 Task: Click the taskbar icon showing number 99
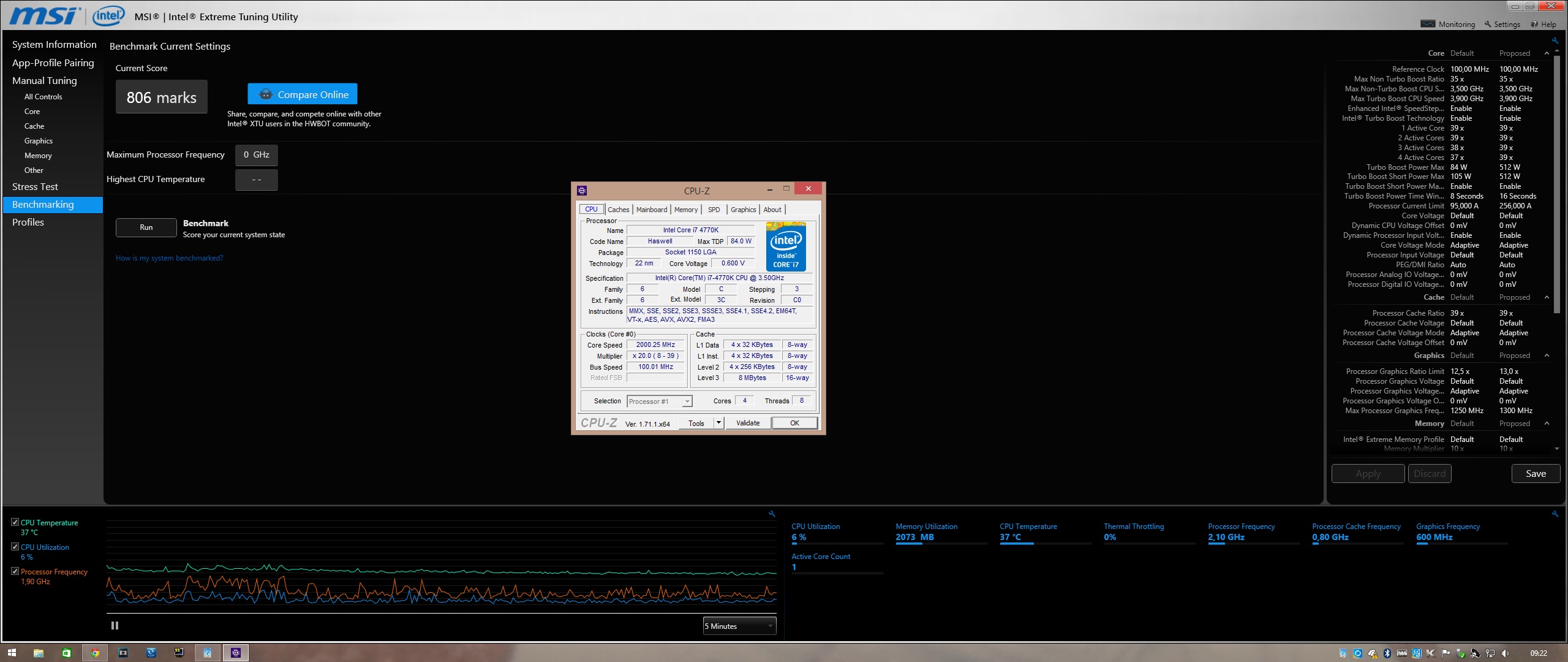pyautogui.click(x=179, y=653)
